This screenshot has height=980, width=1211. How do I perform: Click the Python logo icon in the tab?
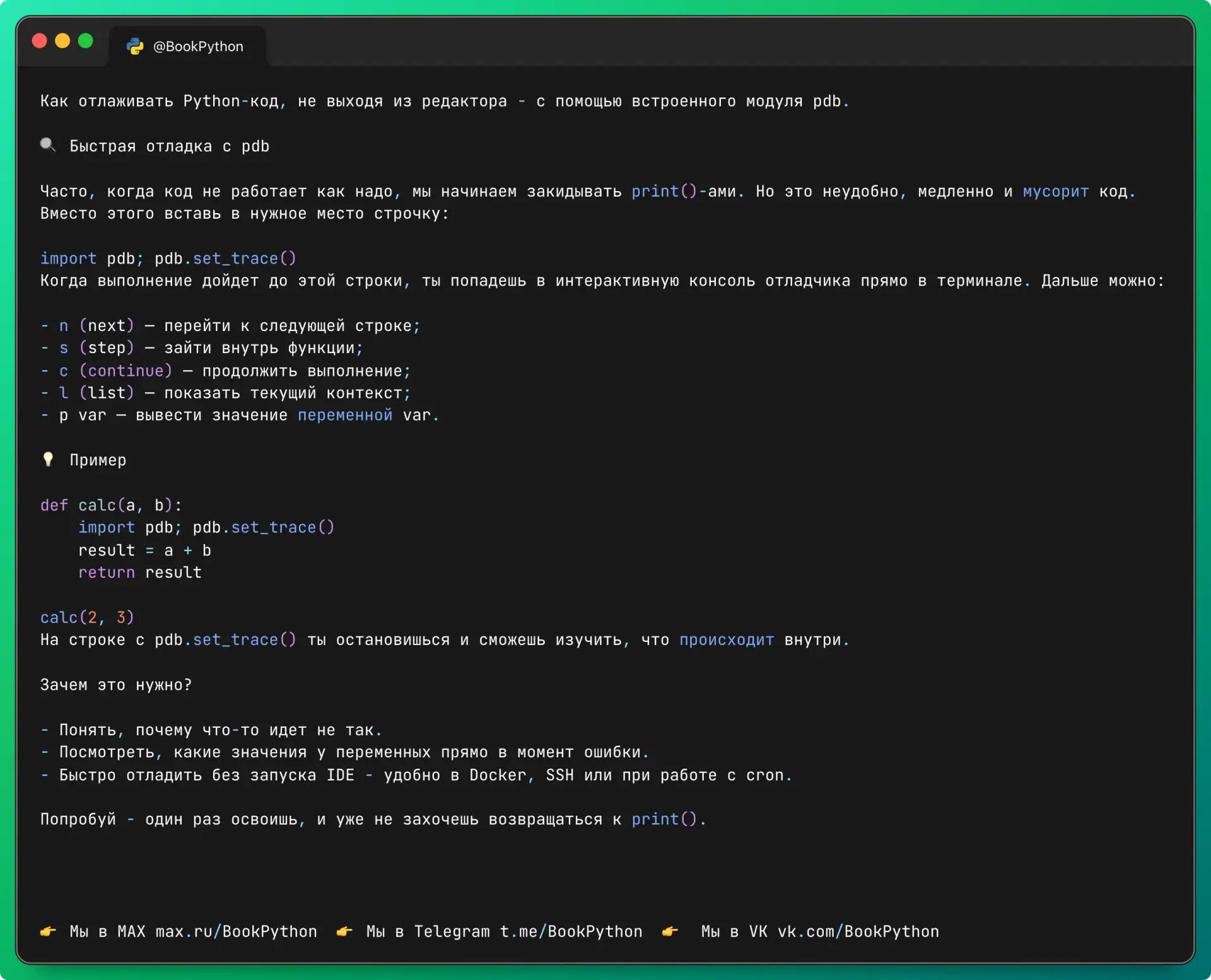click(x=135, y=46)
